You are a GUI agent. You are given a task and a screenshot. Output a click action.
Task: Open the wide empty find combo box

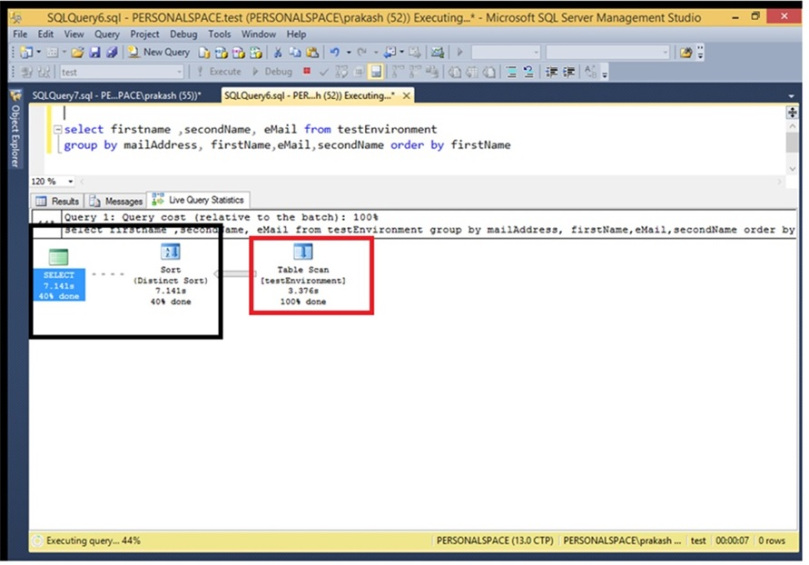(x=607, y=52)
